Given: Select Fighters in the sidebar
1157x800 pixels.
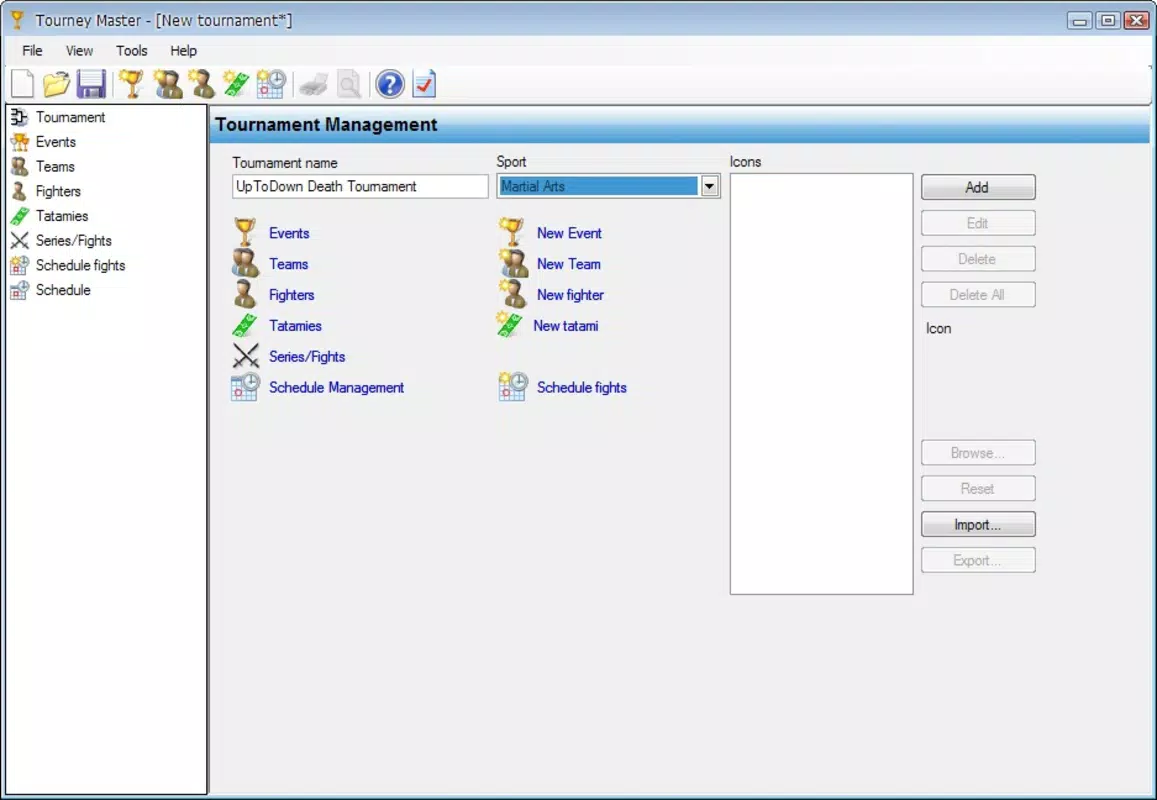Looking at the screenshot, I should (x=58, y=191).
